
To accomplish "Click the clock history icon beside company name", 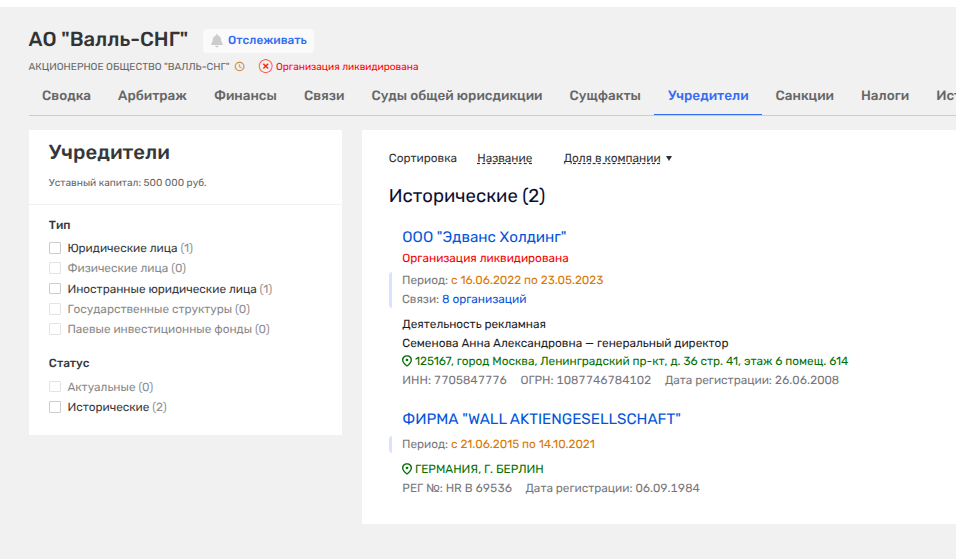I will tap(239, 67).
